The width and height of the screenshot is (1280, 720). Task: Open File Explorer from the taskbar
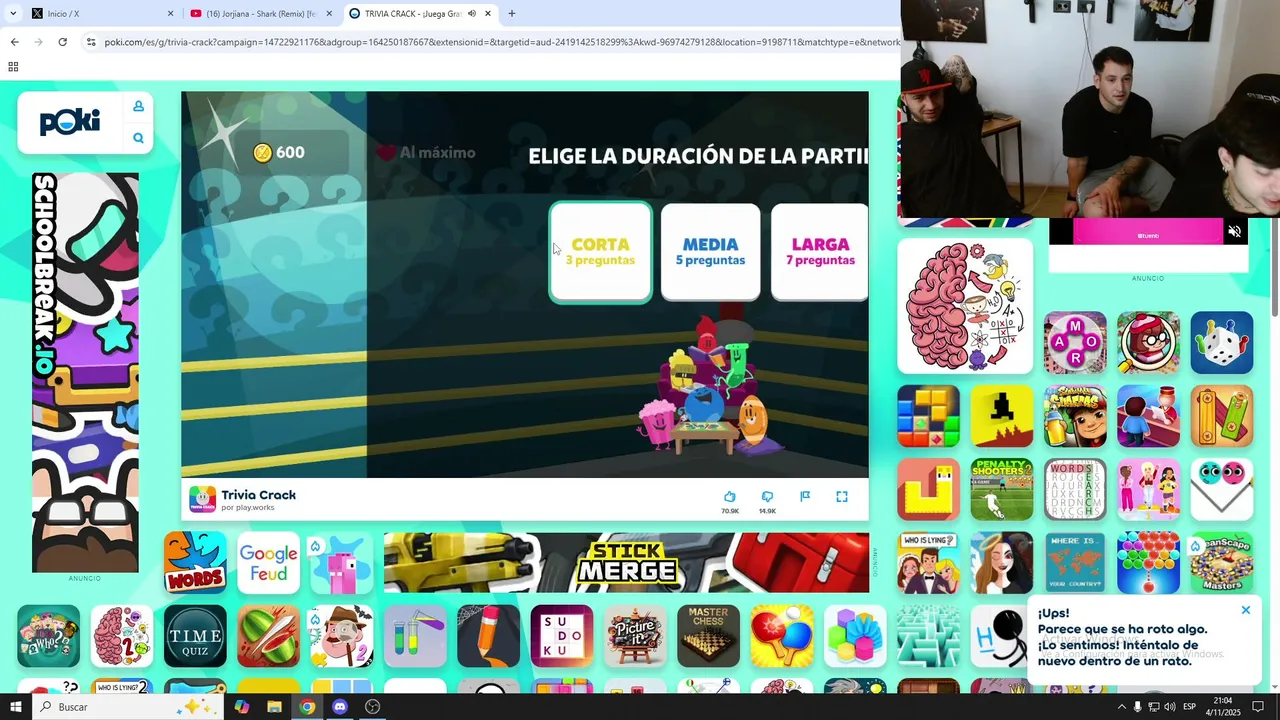tap(274, 707)
